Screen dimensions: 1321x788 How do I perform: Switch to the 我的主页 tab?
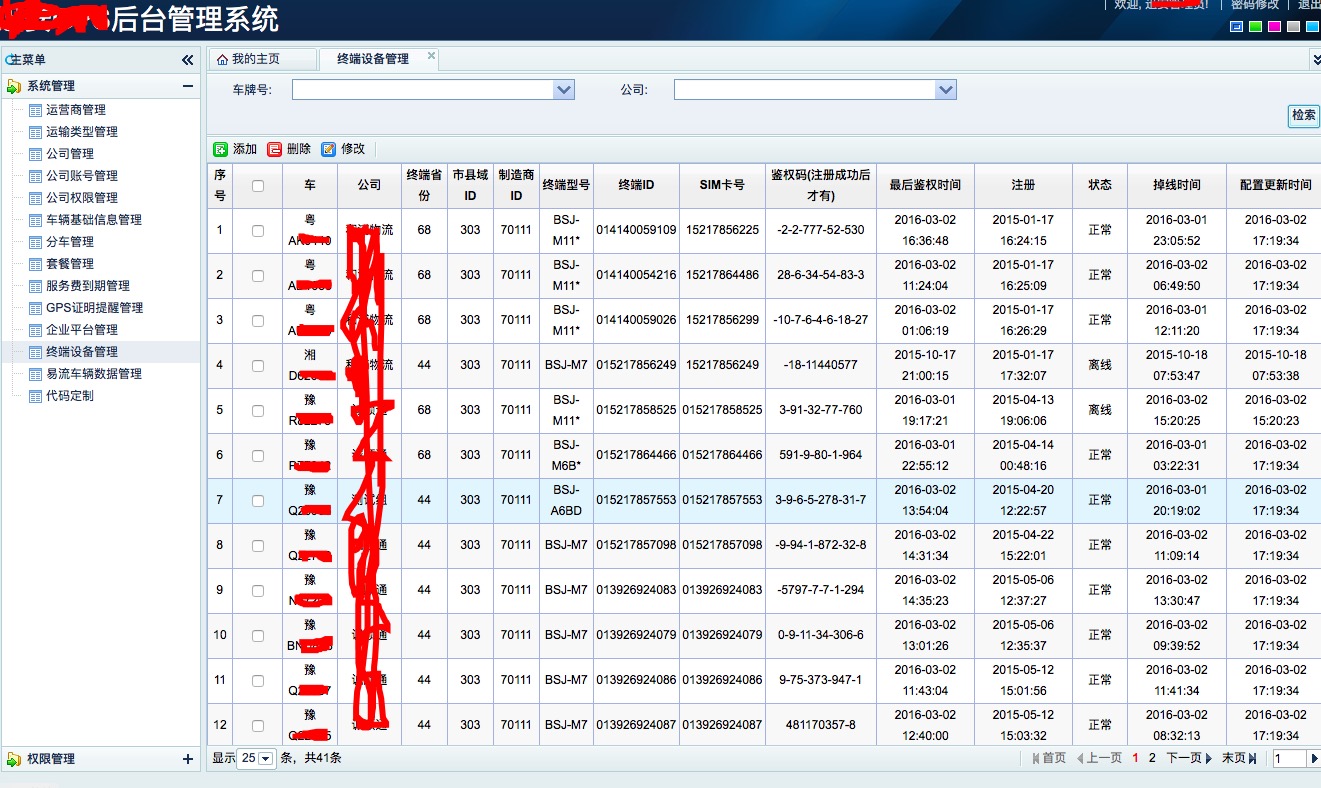click(x=256, y=60)
